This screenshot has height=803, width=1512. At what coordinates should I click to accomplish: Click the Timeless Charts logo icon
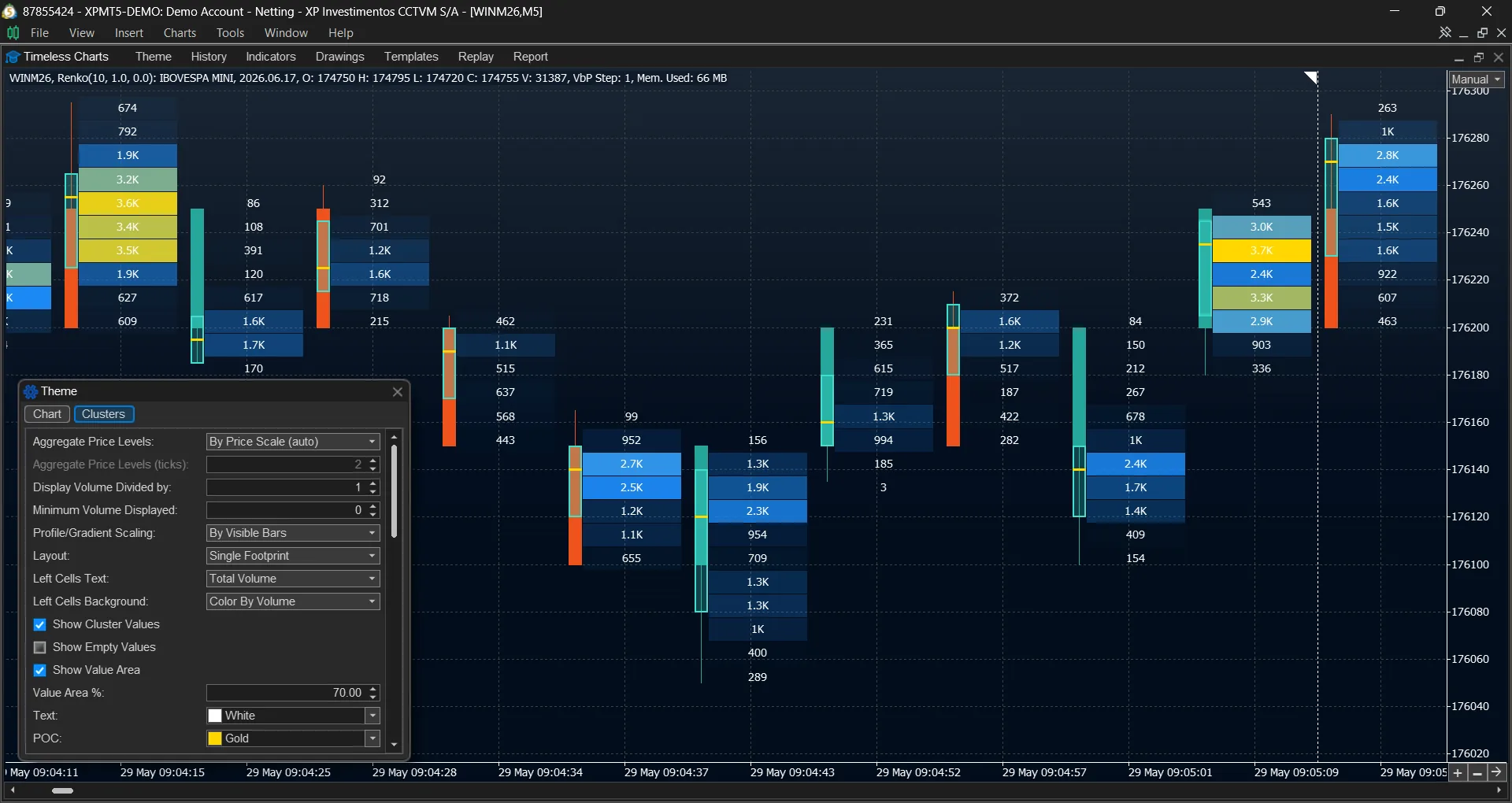click(13, 57)
